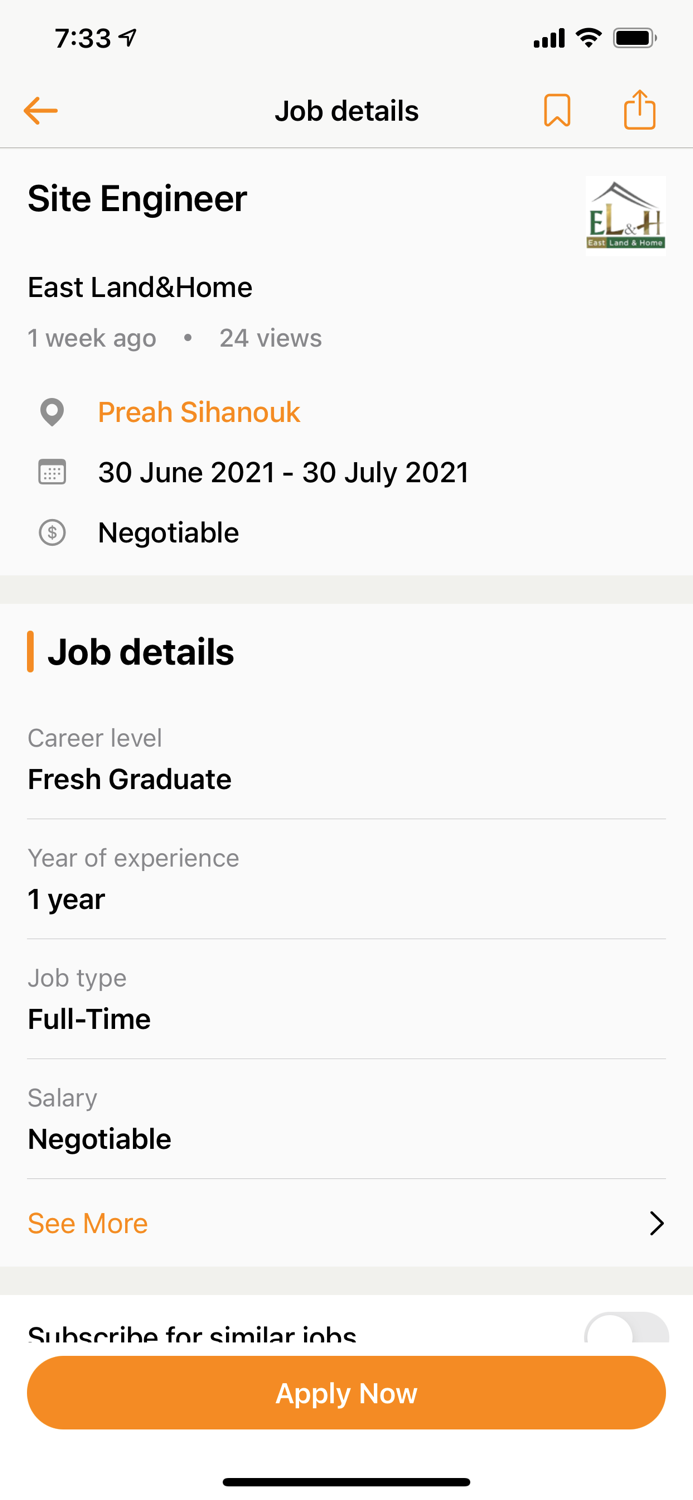This screenshot has height=1500, width=693.
Task: Click the cellular signal bars icon
Action: 548,37
